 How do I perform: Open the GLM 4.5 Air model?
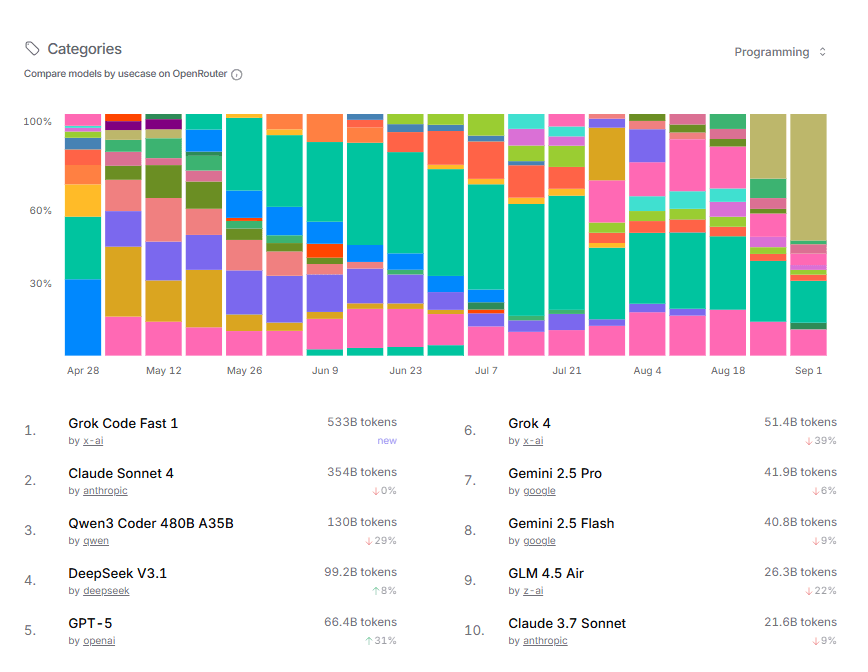(546, 573)
